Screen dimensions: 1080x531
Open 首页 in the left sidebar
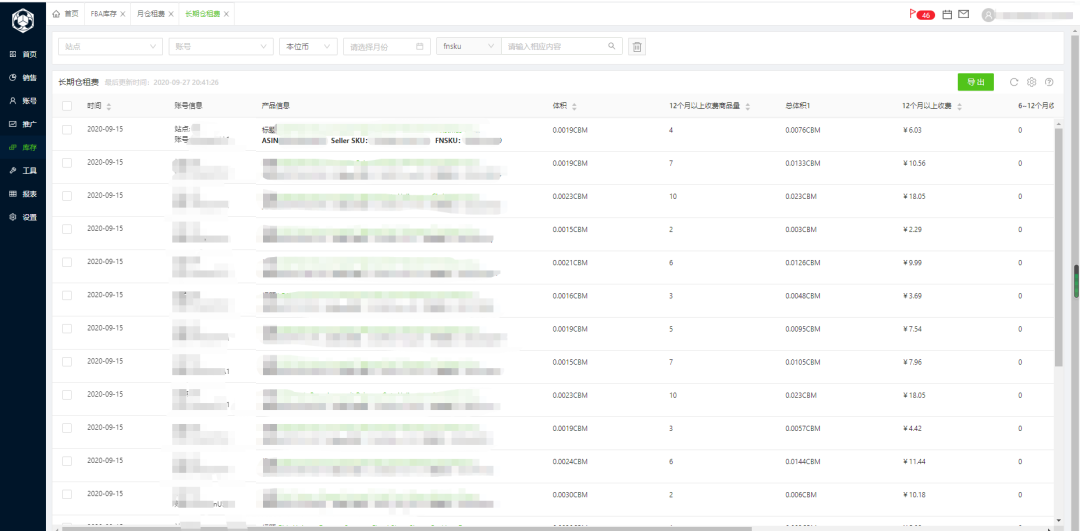coord(23,54)
